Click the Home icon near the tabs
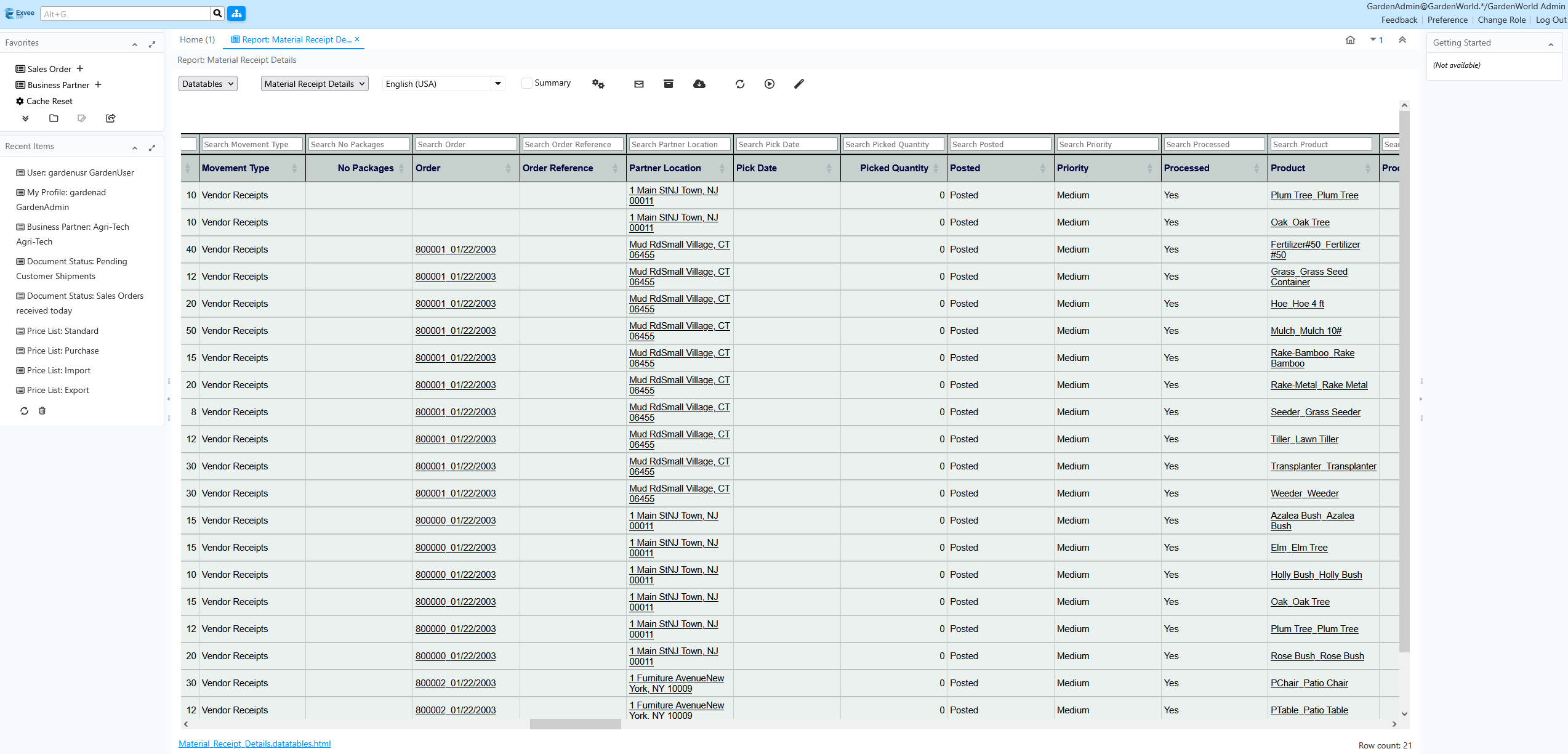 pyautogui.click(x=1350, y=39)
